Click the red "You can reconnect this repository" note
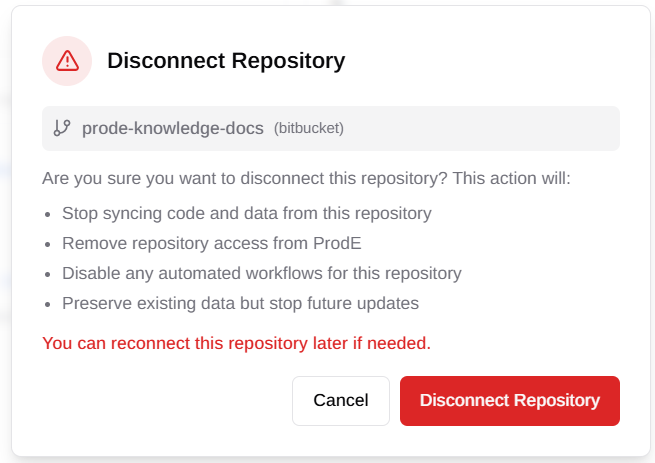Screen dimensions: 655x463 tap(236, 343)
